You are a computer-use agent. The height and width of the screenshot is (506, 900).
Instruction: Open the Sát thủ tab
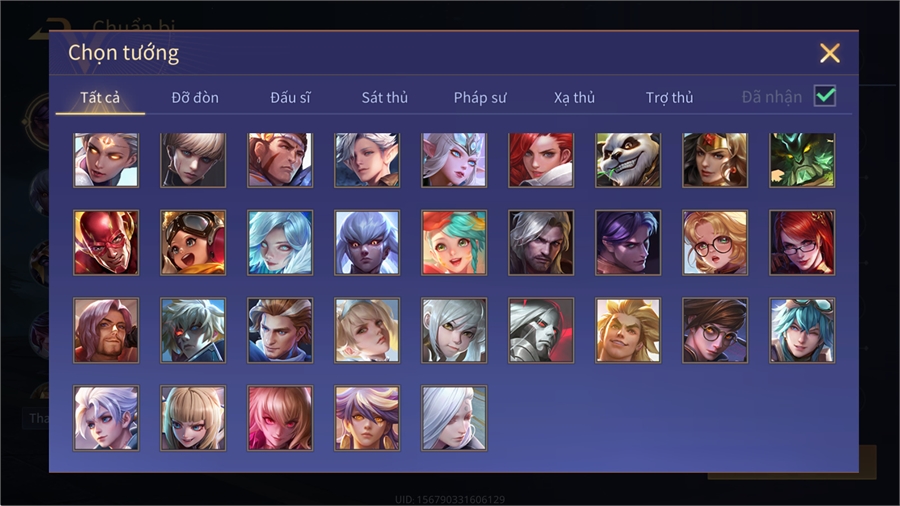385,98
